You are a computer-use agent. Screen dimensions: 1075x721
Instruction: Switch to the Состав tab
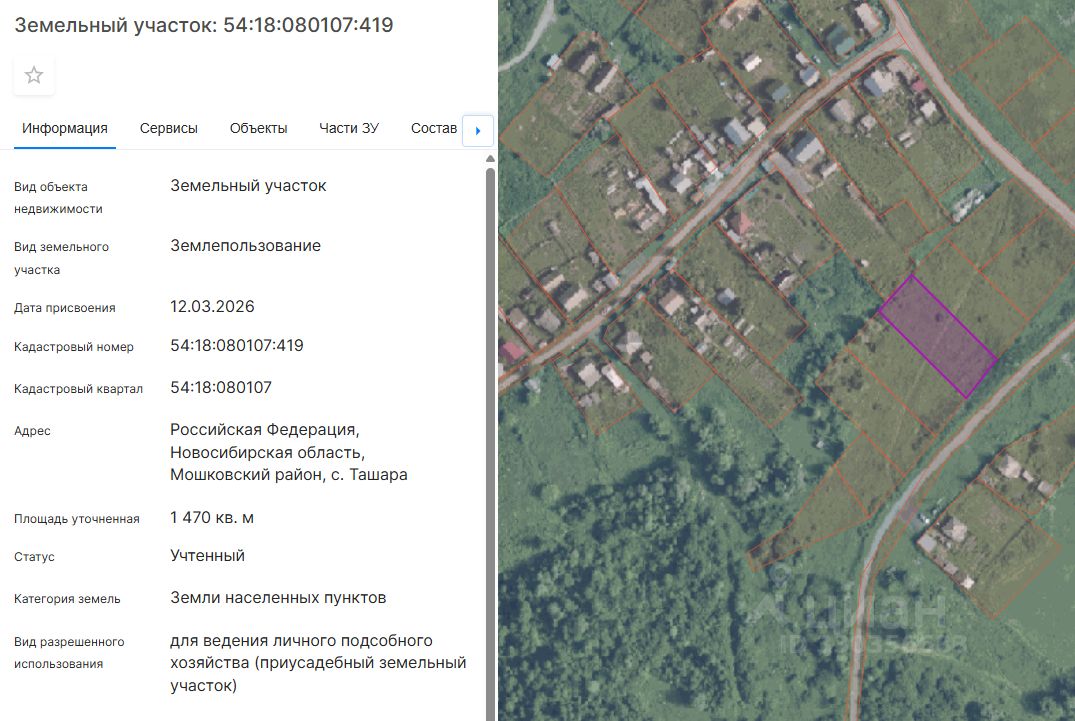433,128
